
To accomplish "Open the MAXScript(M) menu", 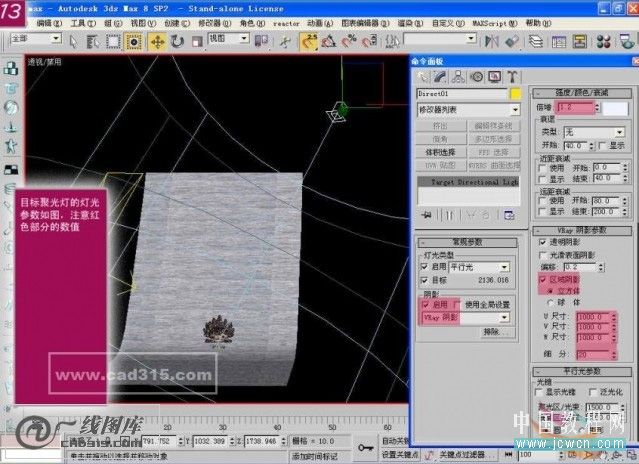I will tap(495, 23).
